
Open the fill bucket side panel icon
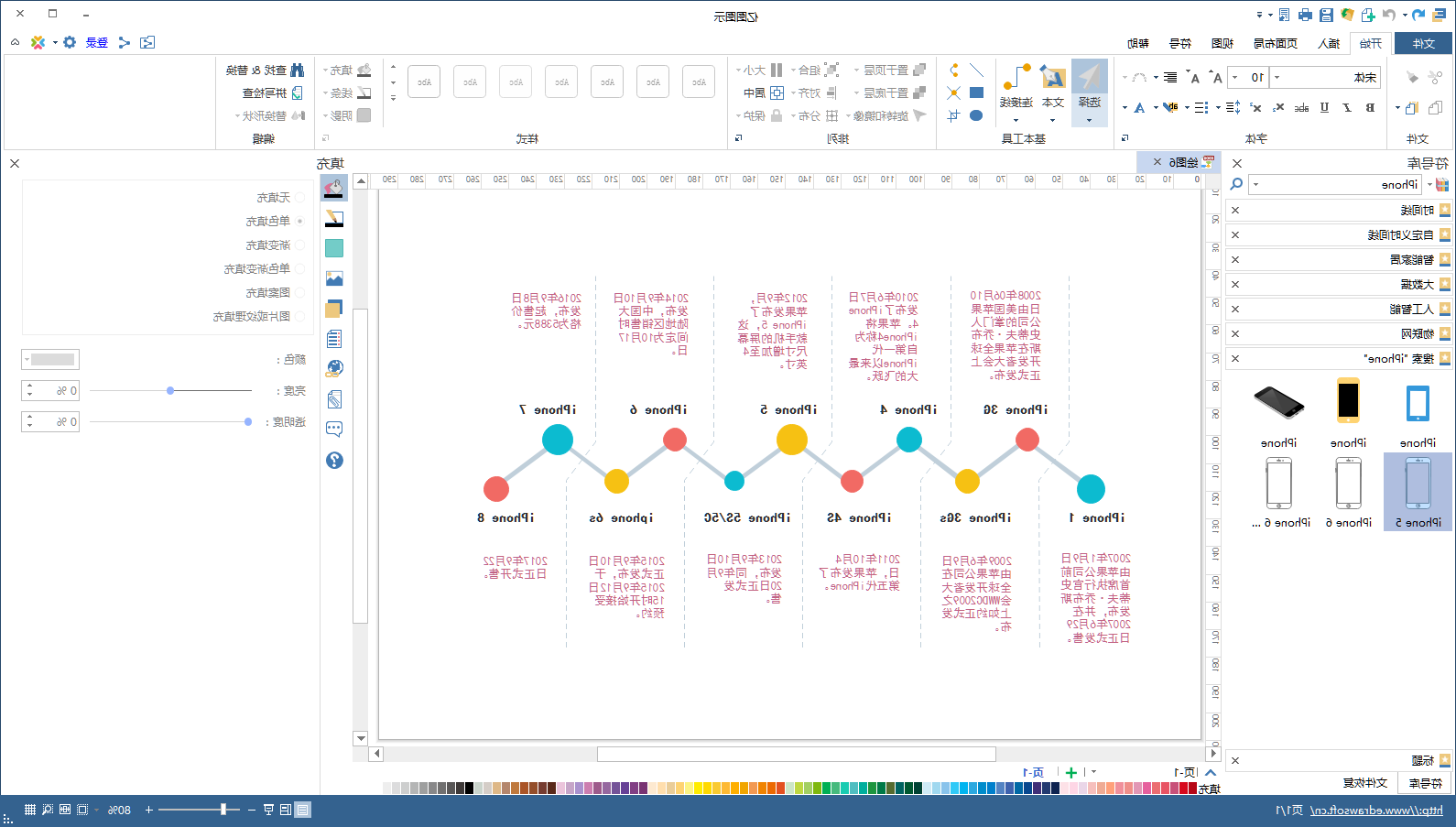334,188
